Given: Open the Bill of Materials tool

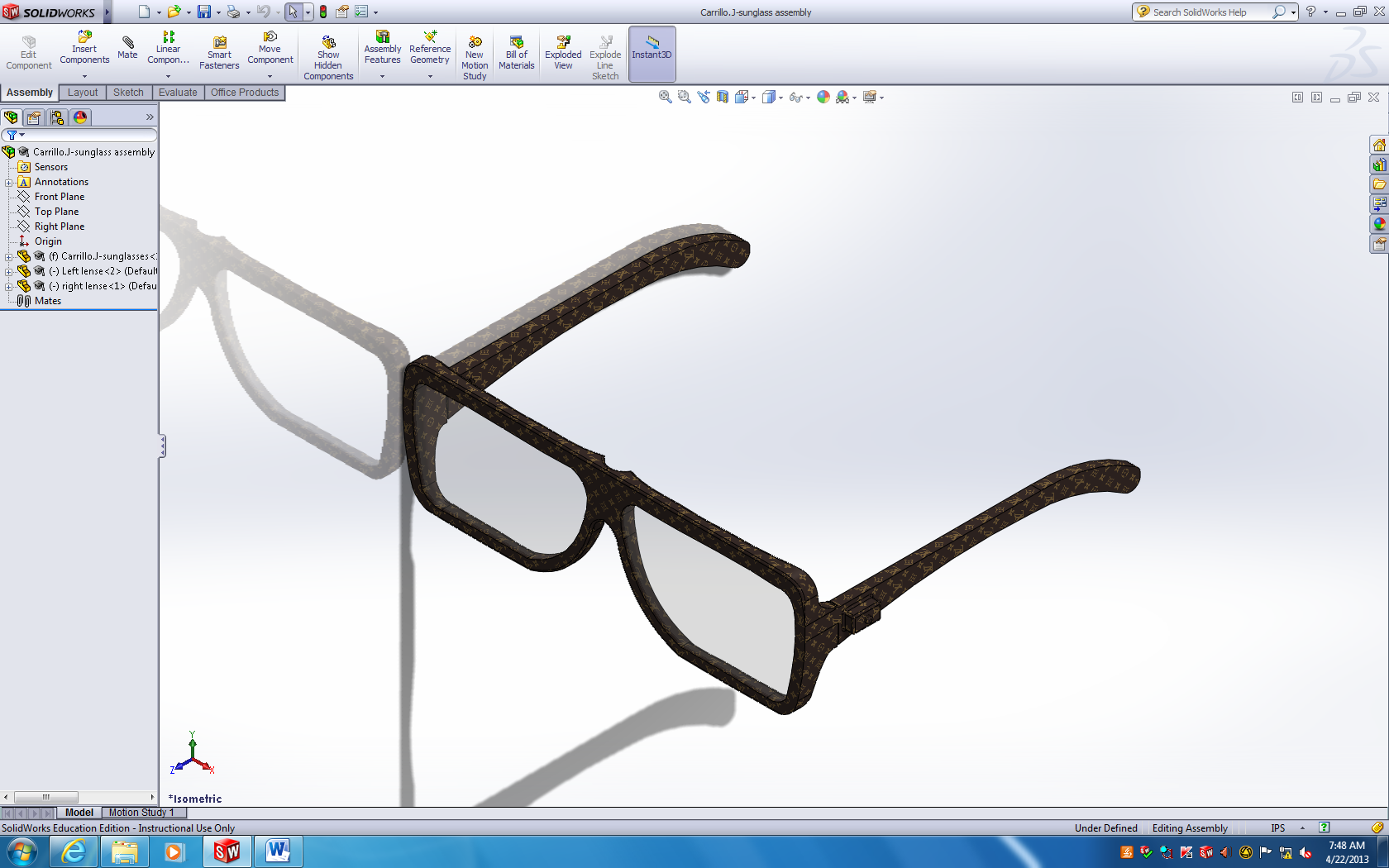Looking at the screenshot, I should [516, 54].
